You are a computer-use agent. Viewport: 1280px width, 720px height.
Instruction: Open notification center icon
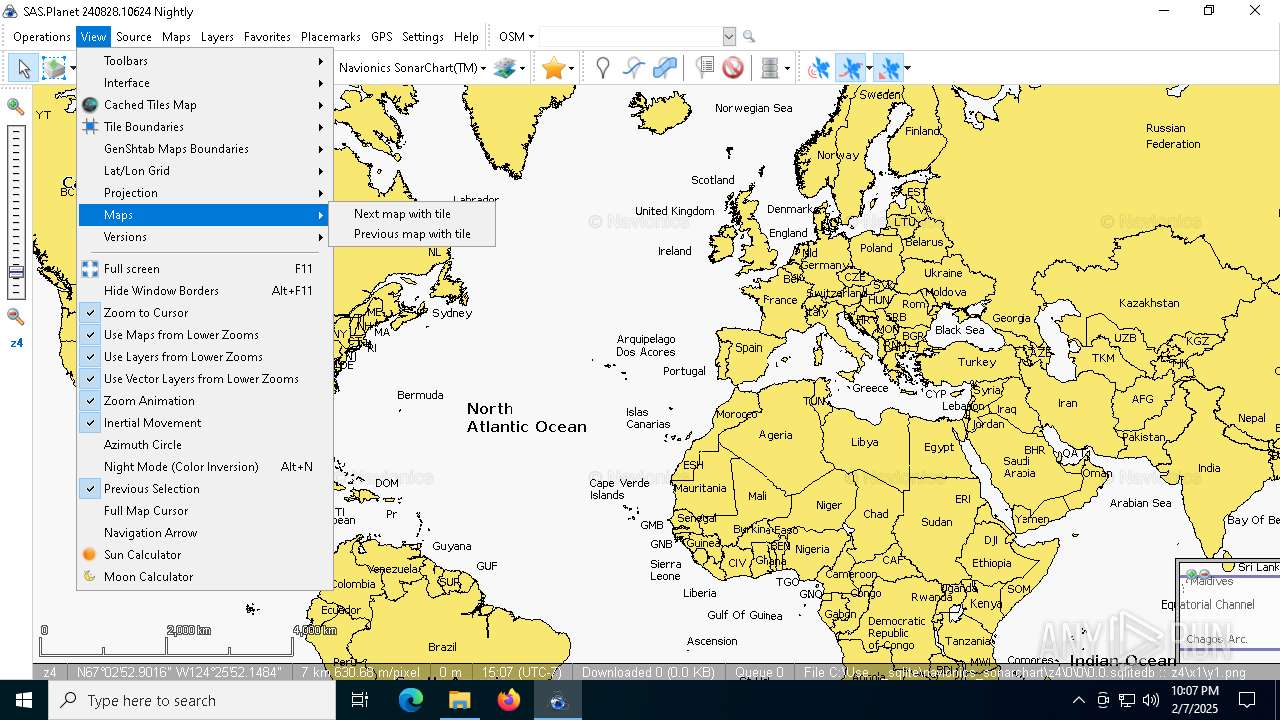(x=1247, y=700)
